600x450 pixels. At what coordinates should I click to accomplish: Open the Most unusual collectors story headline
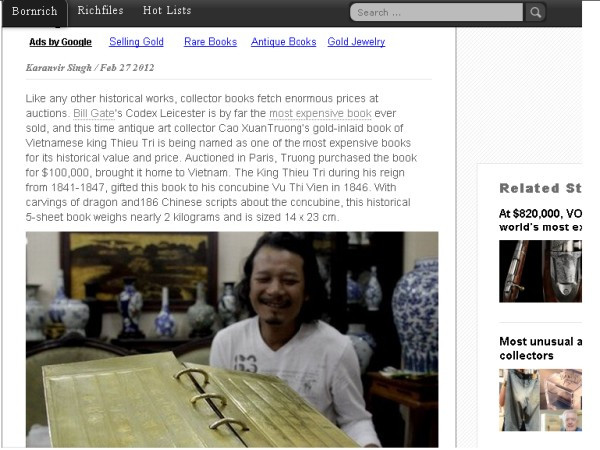point(540,348)
